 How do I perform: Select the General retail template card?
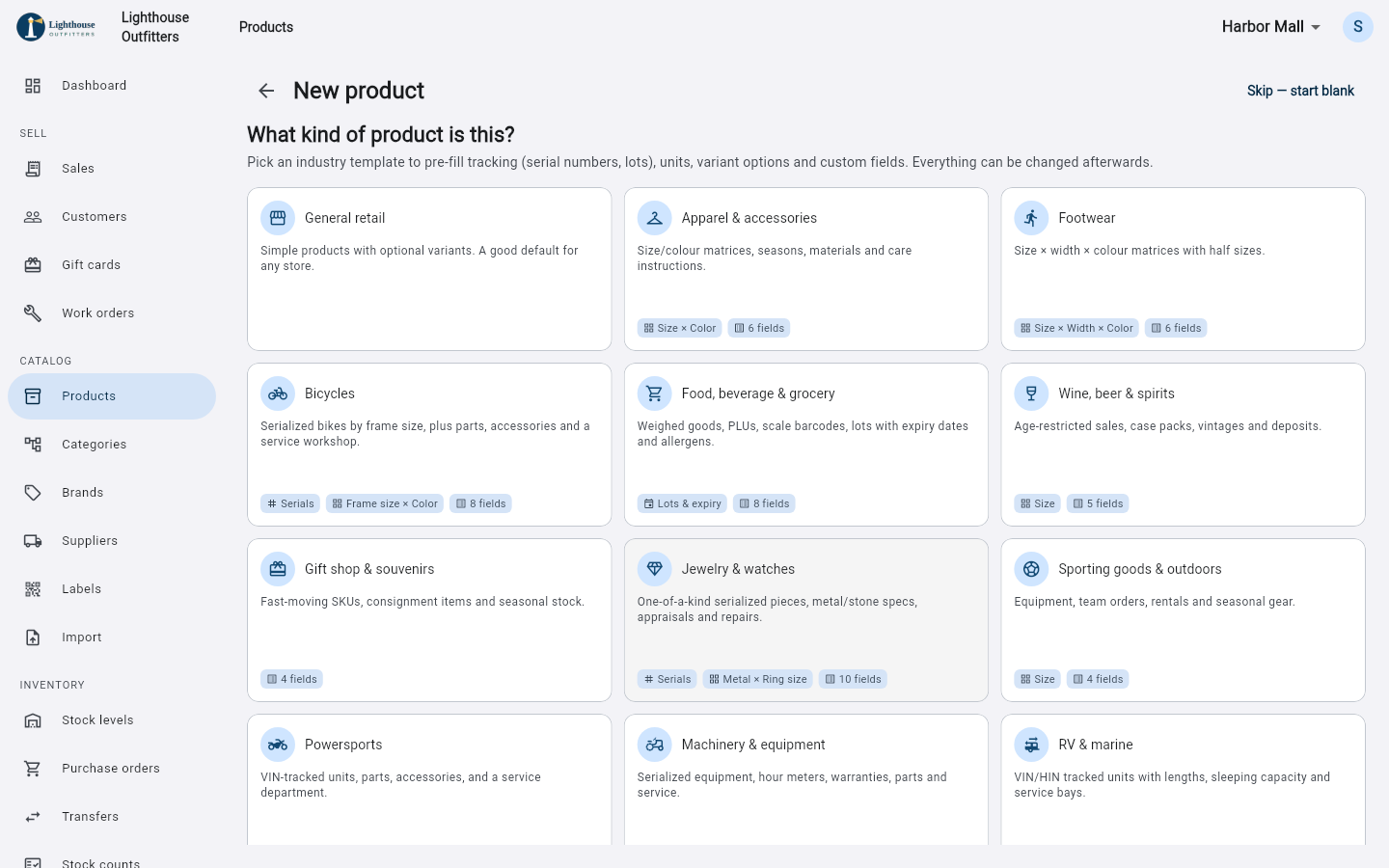coord(429,269)
